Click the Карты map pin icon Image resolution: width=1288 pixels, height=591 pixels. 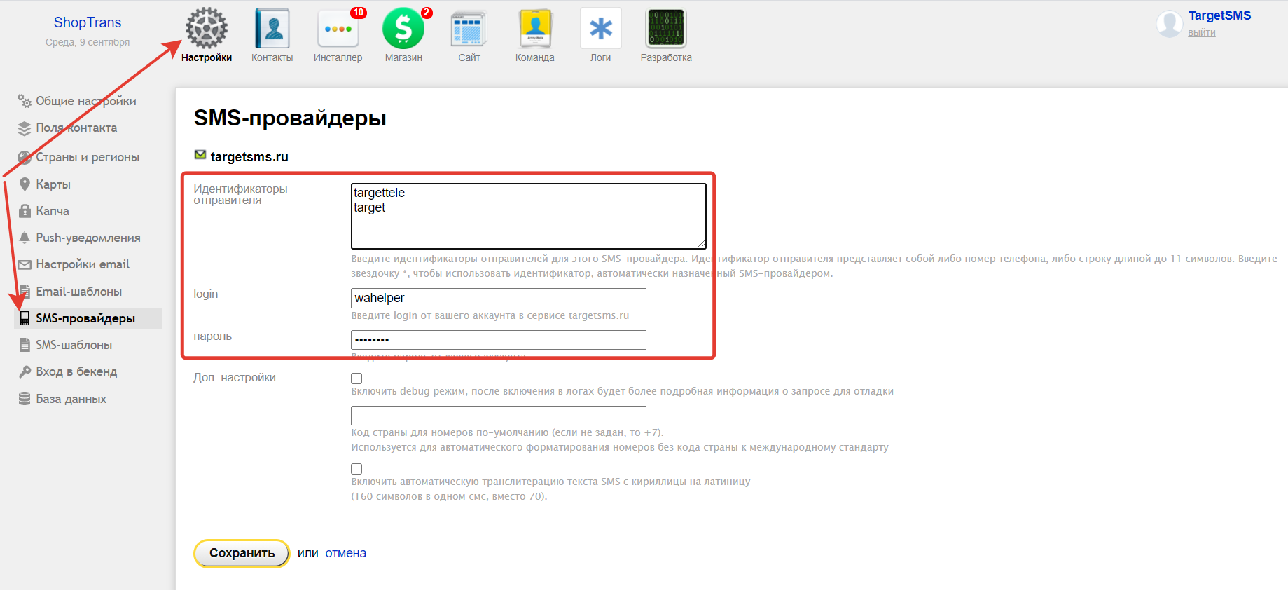point(26,185)
